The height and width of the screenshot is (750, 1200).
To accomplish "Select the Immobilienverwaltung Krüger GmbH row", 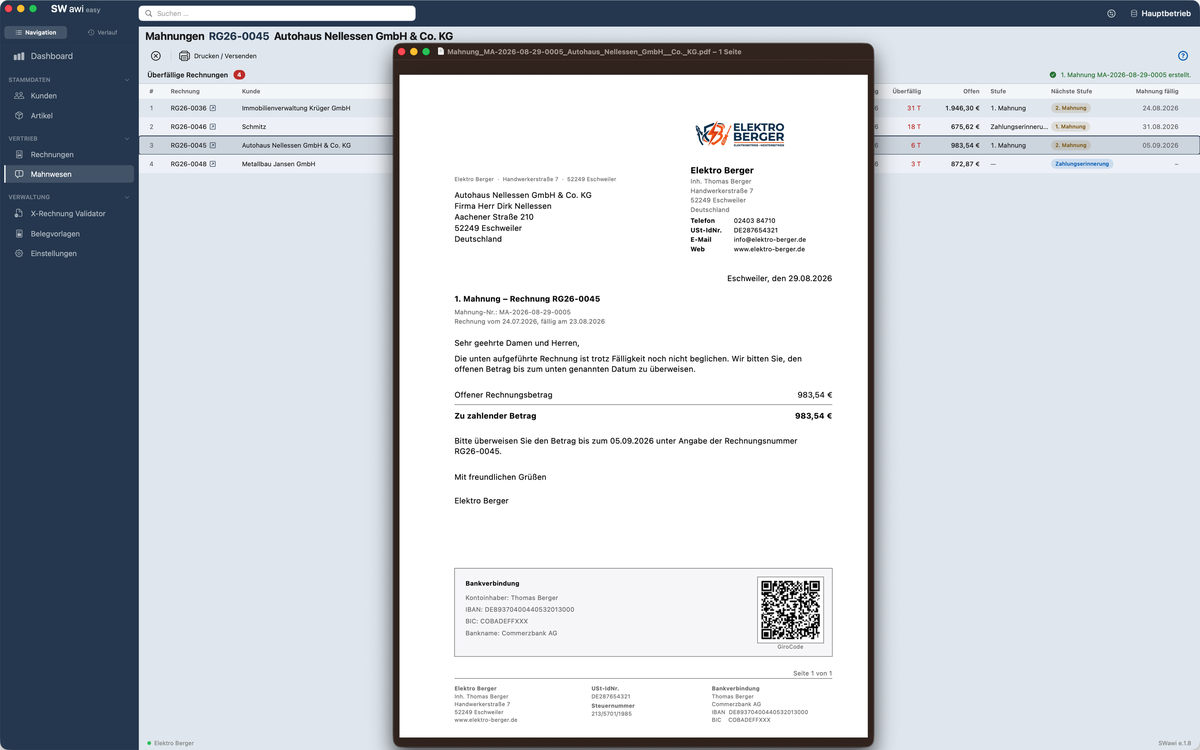I will tap(296, 108).
